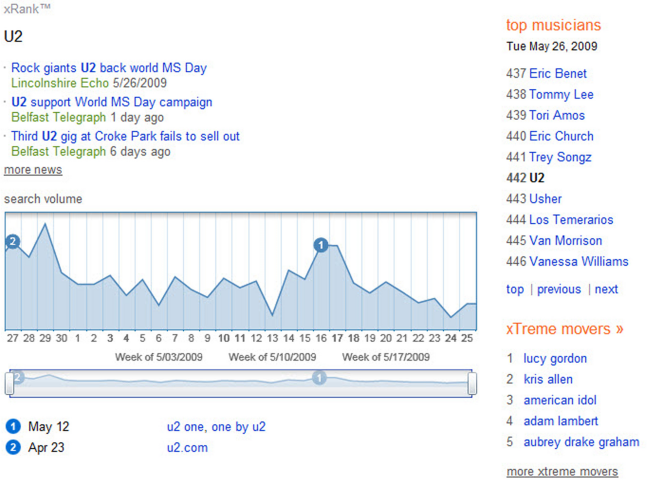Click the blue circle 2 icon beside Apr 23
Image resolution: width=650 pixels, height=483 pixels.
click(13, 447)
